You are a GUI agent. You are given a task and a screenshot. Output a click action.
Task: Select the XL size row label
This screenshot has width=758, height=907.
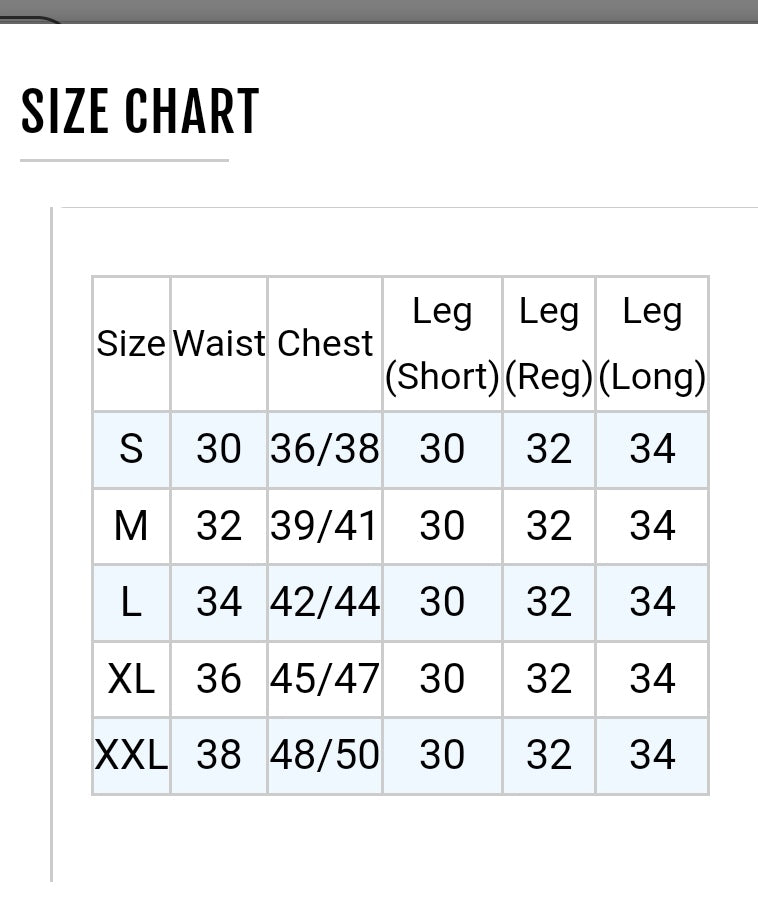tap(131, 679)
